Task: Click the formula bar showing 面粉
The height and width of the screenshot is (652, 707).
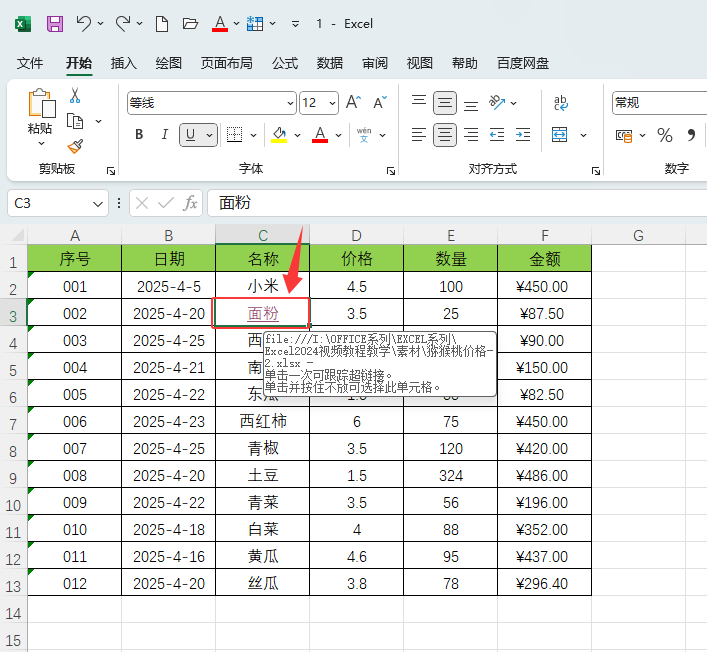Action: 457,203
